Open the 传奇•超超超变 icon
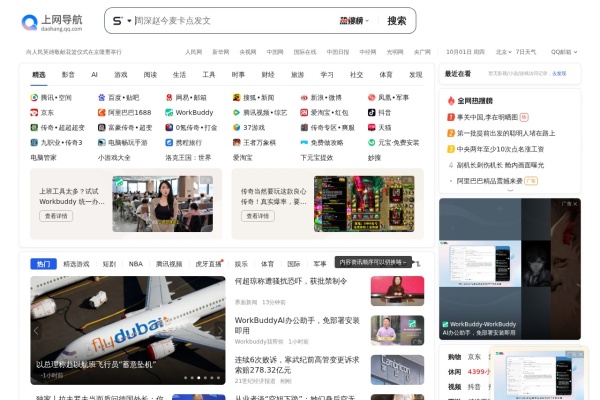600x400 pixels. click(x=34, y=127)
